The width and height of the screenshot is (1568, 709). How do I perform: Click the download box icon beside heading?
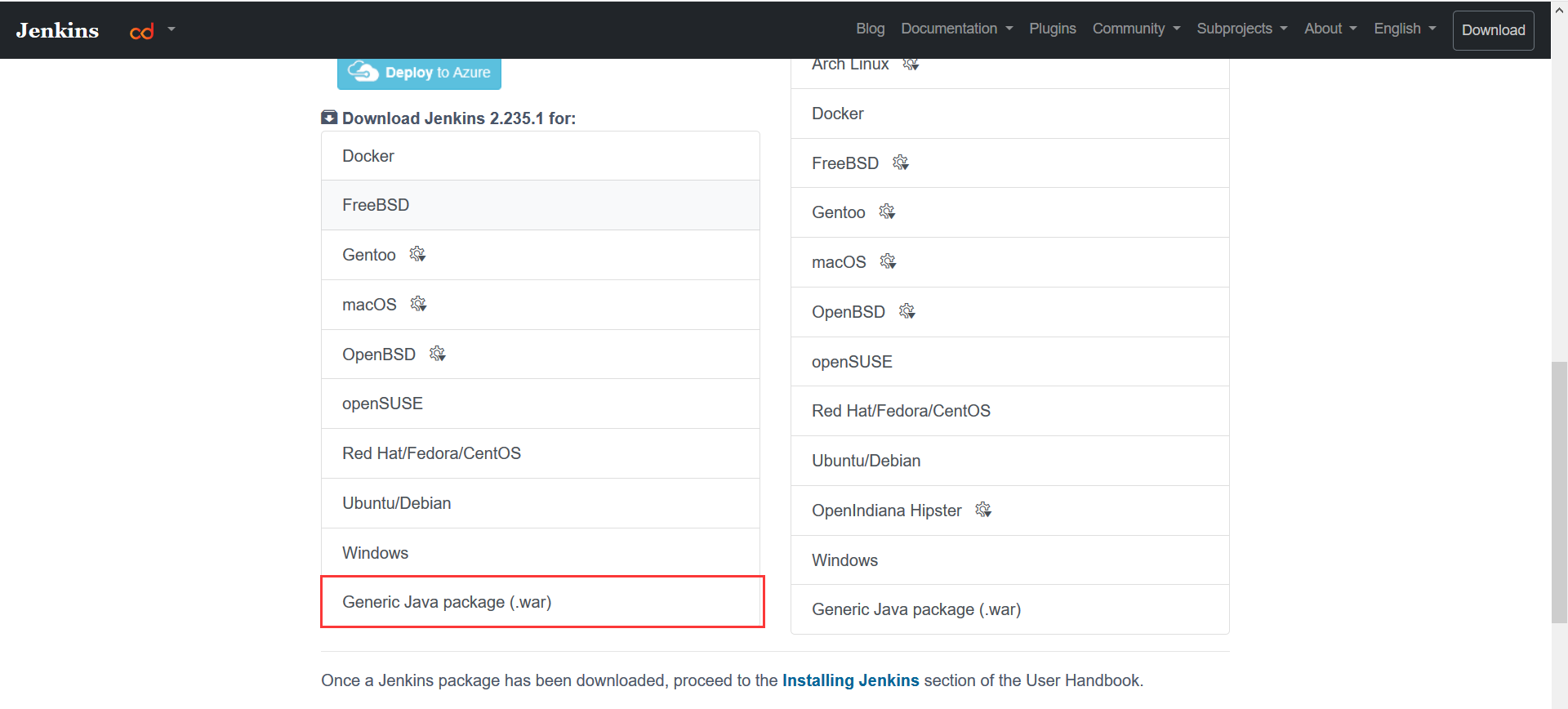329,118
